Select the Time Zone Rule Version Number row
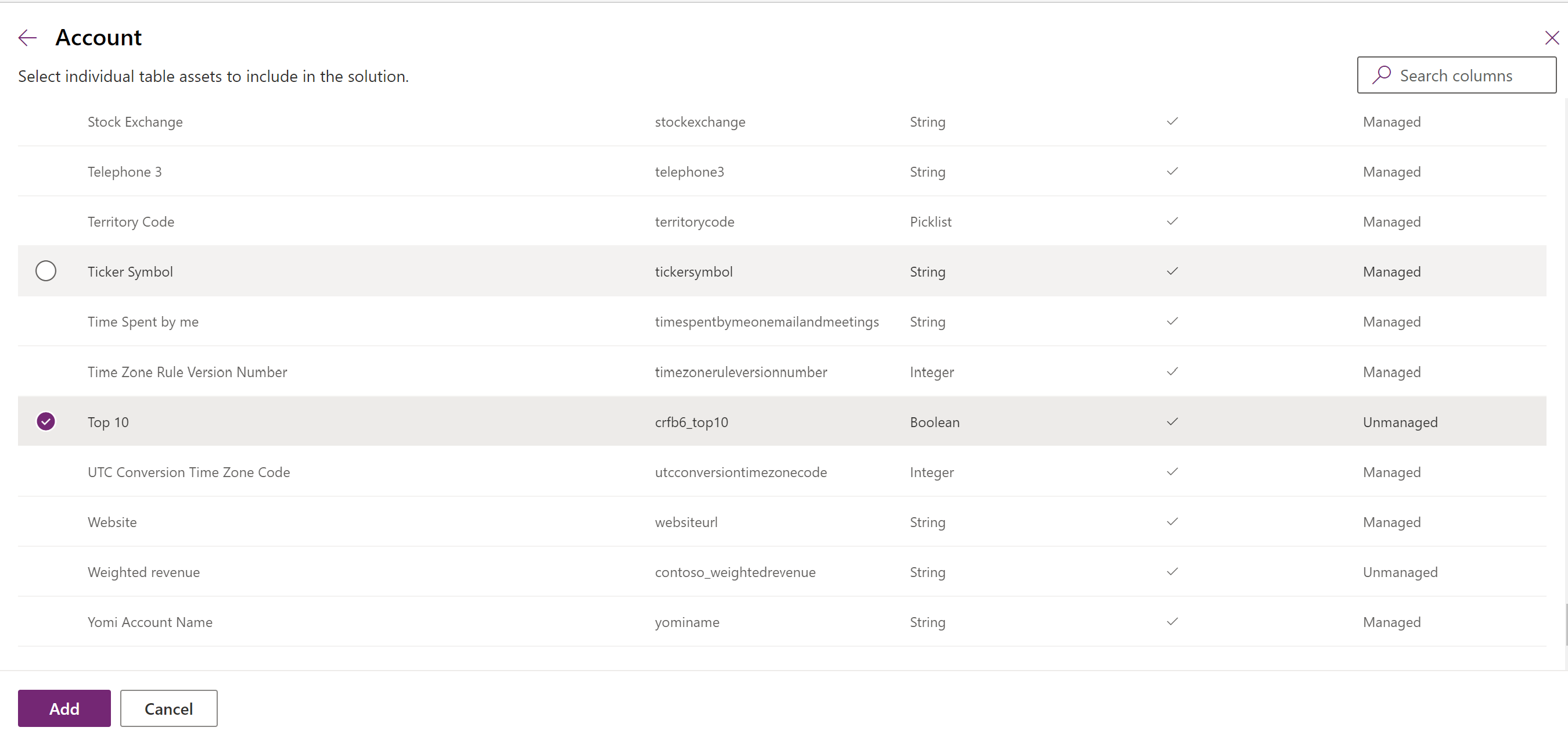Image resolution: width=1568 pixels, height=738 pixels. pos(47,371)
